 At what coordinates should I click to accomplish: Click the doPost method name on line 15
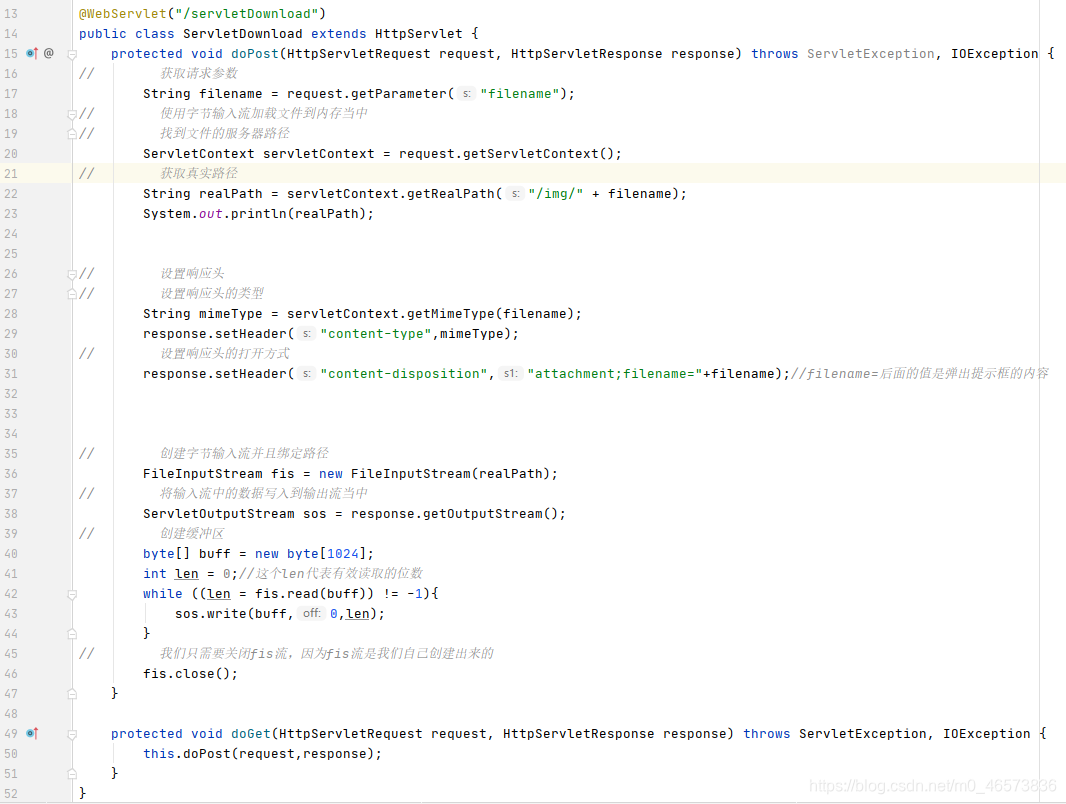click(255, 54)
